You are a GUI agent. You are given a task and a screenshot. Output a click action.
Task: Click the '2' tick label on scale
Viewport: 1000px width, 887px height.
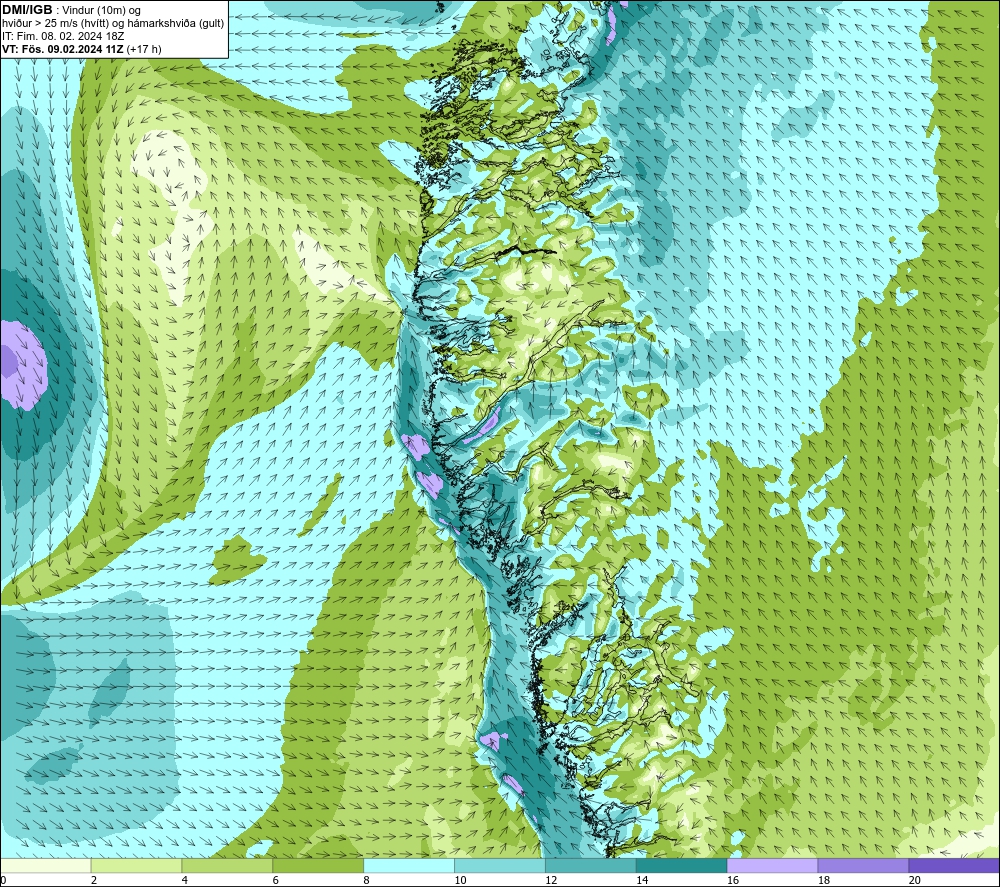click(94, 880)
